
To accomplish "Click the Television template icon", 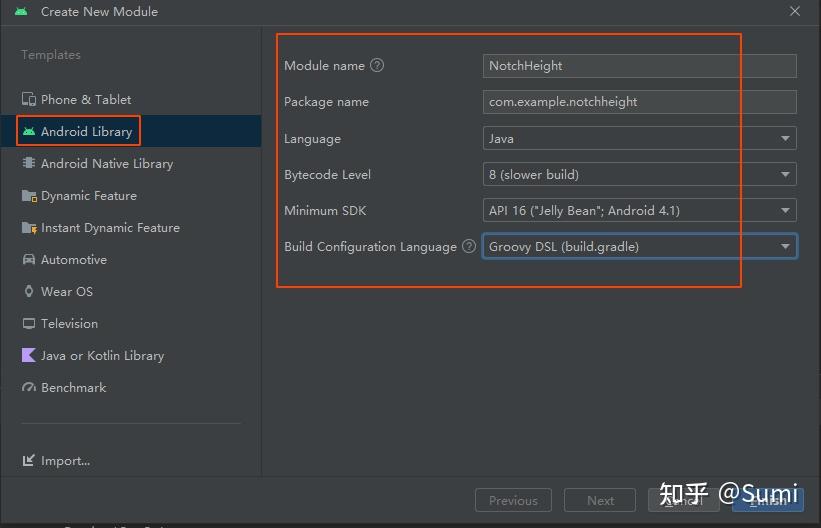I will click(x=29, y=323).
